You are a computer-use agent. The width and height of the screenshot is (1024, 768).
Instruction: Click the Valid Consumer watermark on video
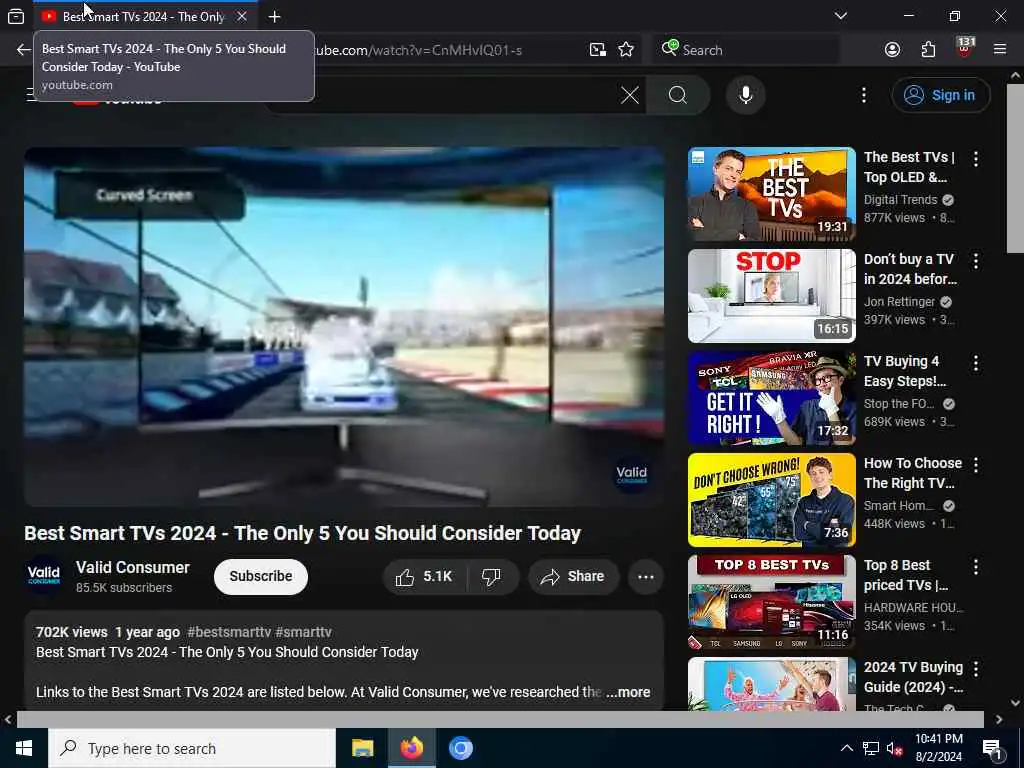click(632, 475)
